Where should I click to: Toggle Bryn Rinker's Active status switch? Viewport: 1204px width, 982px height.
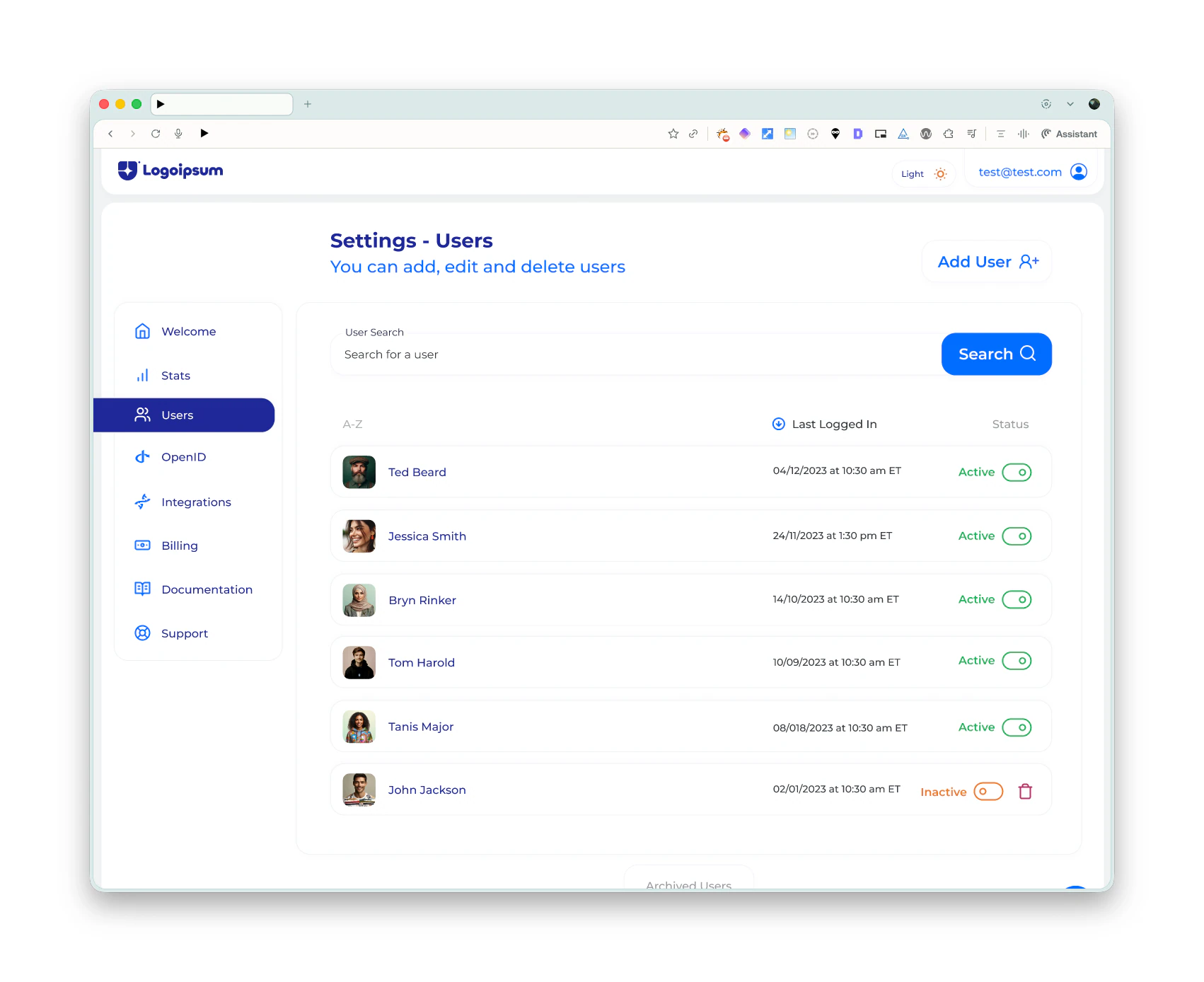[x=1017, y=600]
